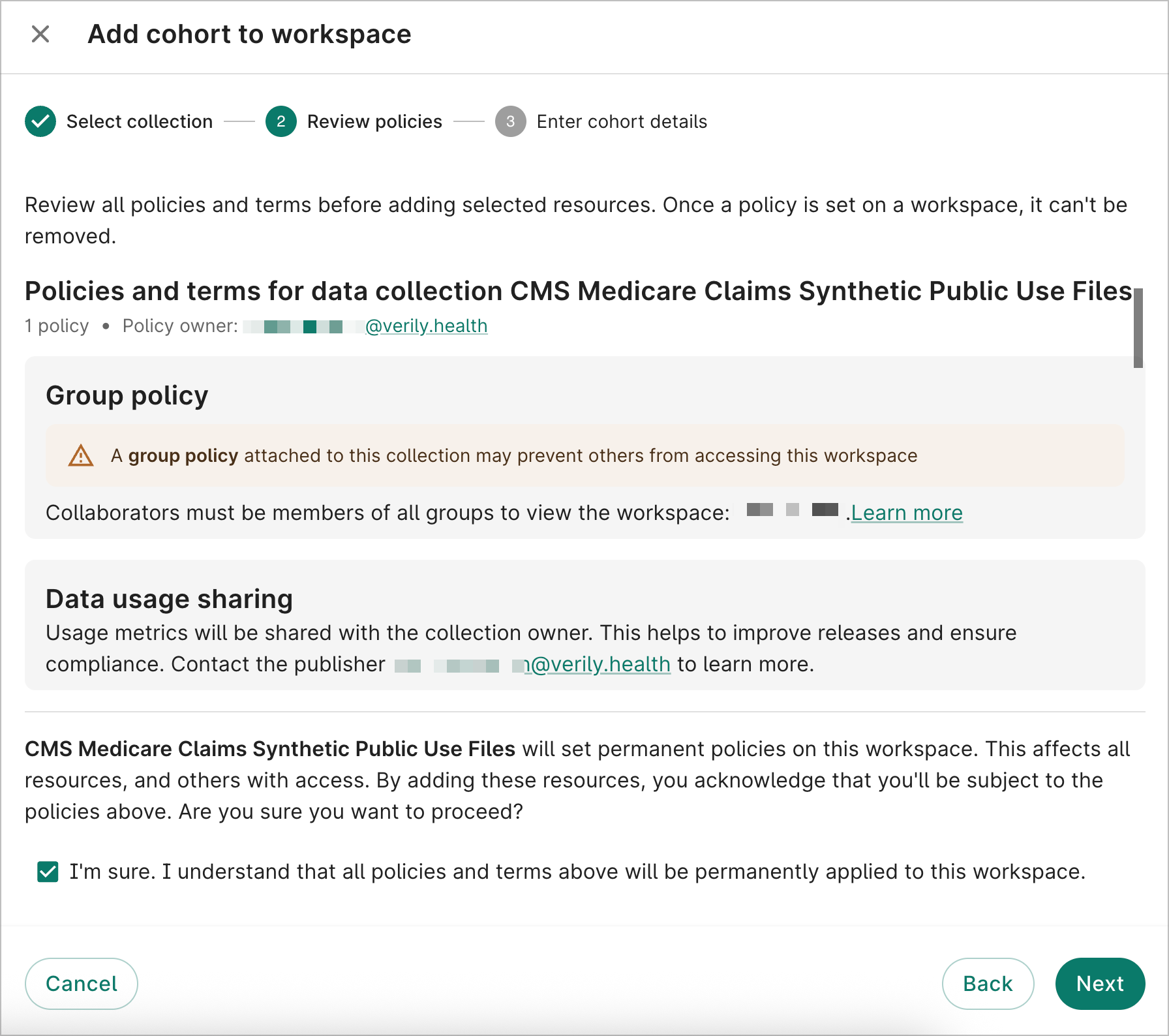Click the step 2 circle badge
Image resolution: width=1169 pixels, height=1036 pixels.
click(x=281, y=121)
